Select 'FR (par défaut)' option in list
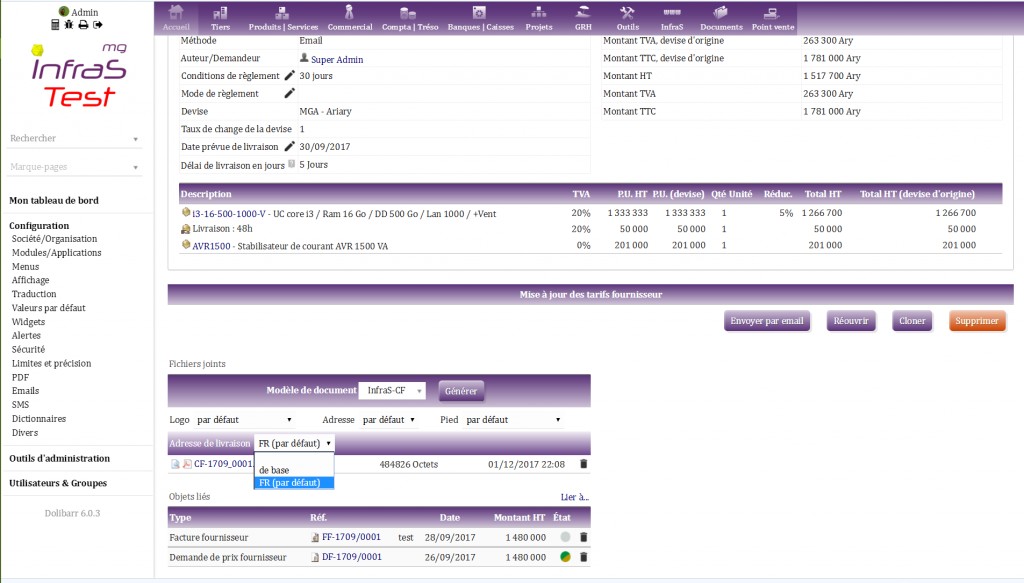Image resolution: width=1024 pixels, height=583 pixels. point(294,482)
